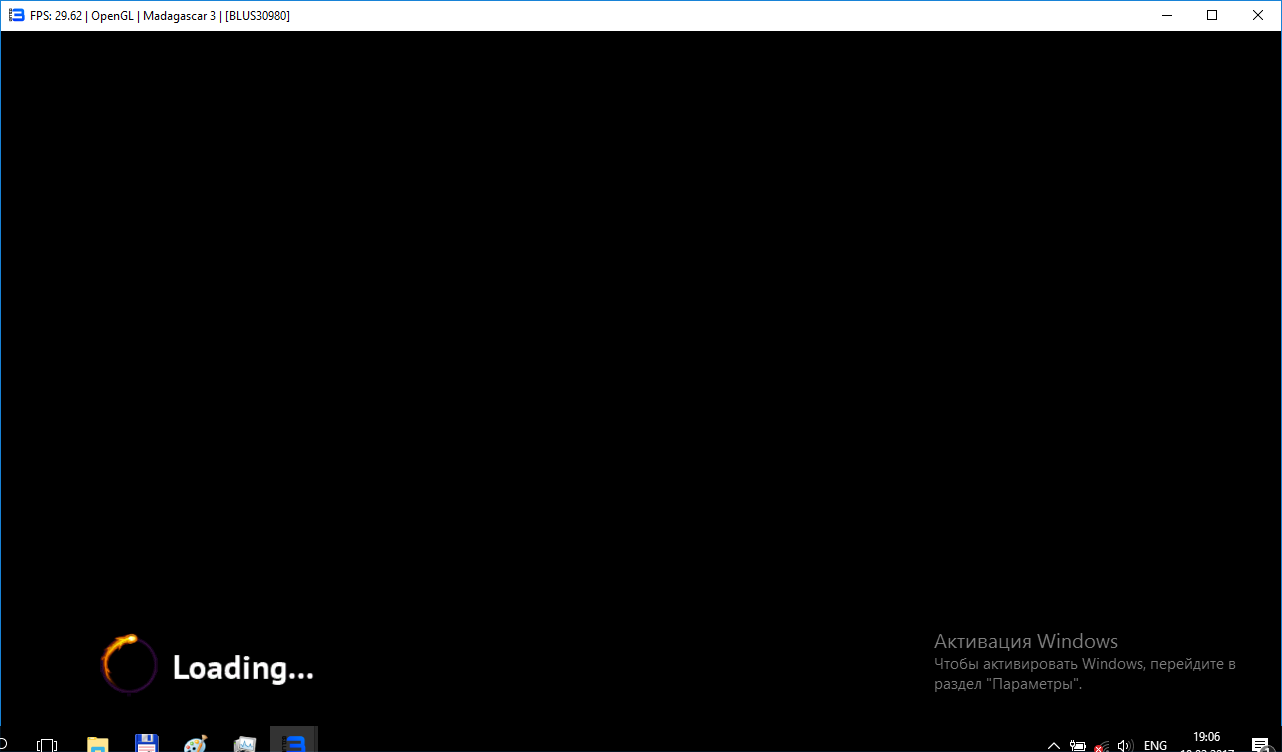
Task: Switch the ENG input language indicator
Action: [x=1155, y=746]
